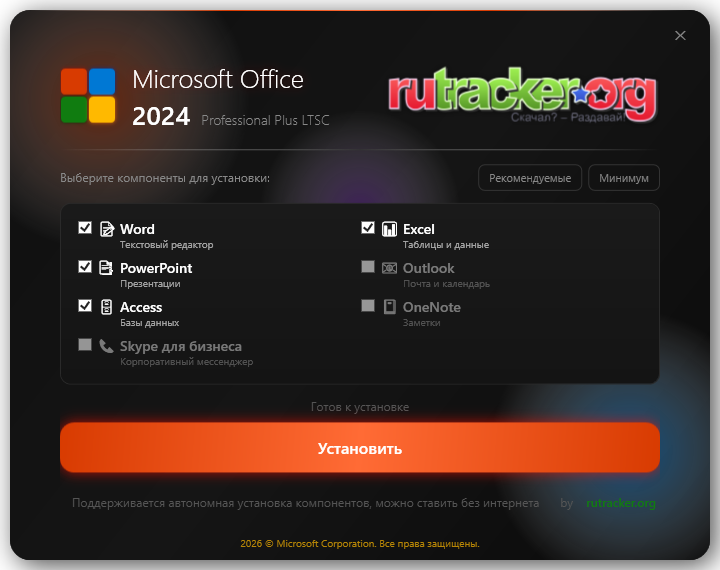The height and width of the screenshot is (570, 720).
Task: Click the Базы данных description
Action: click(150, 323)
